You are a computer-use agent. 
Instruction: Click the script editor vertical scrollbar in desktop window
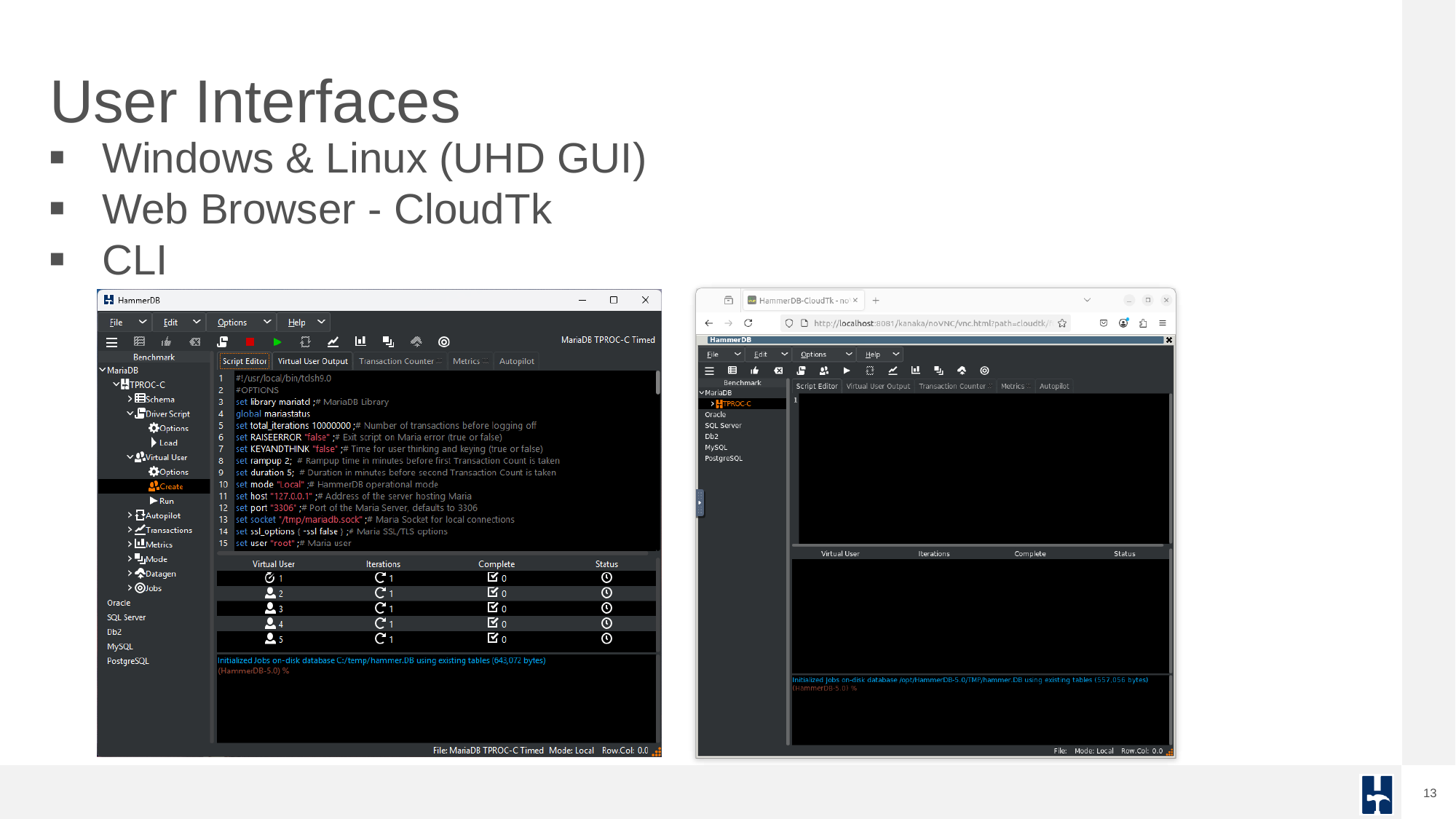[x=657, y=383]
